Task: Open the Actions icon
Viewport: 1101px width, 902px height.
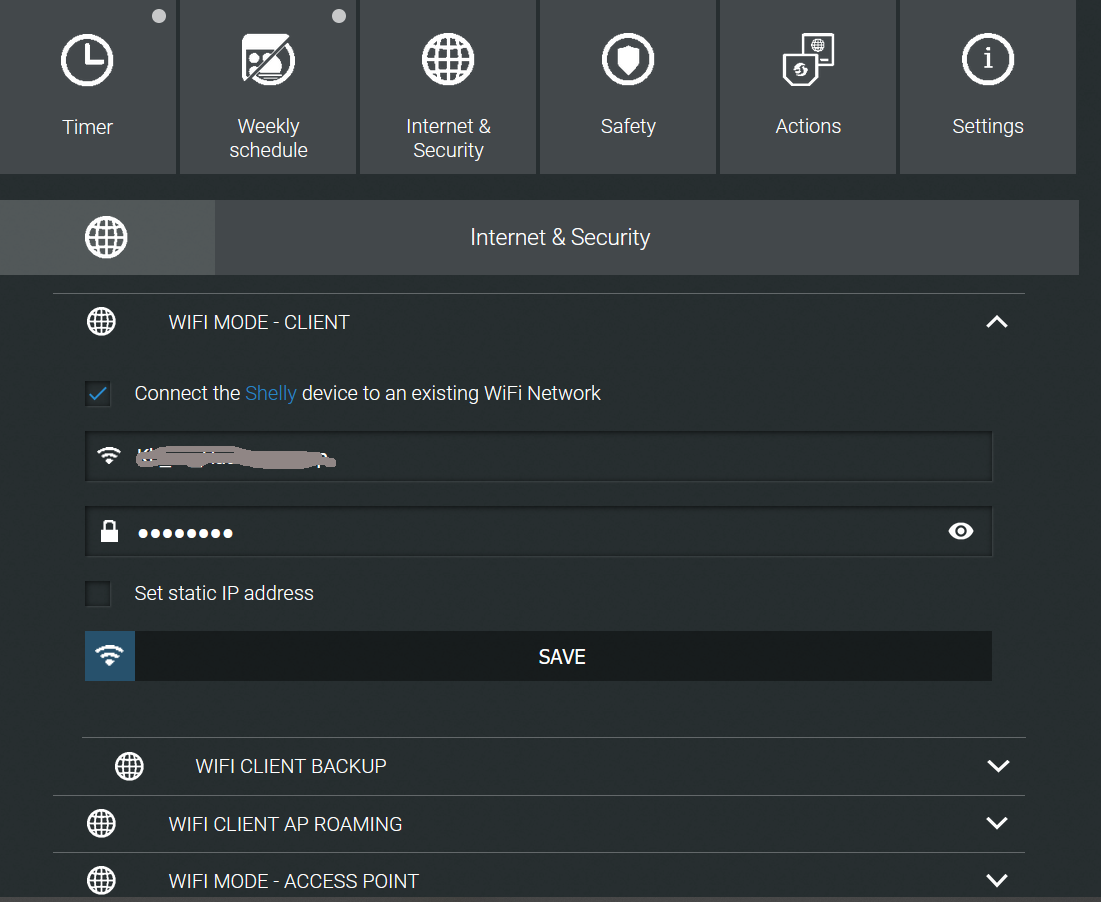Action: pos(808,61)
